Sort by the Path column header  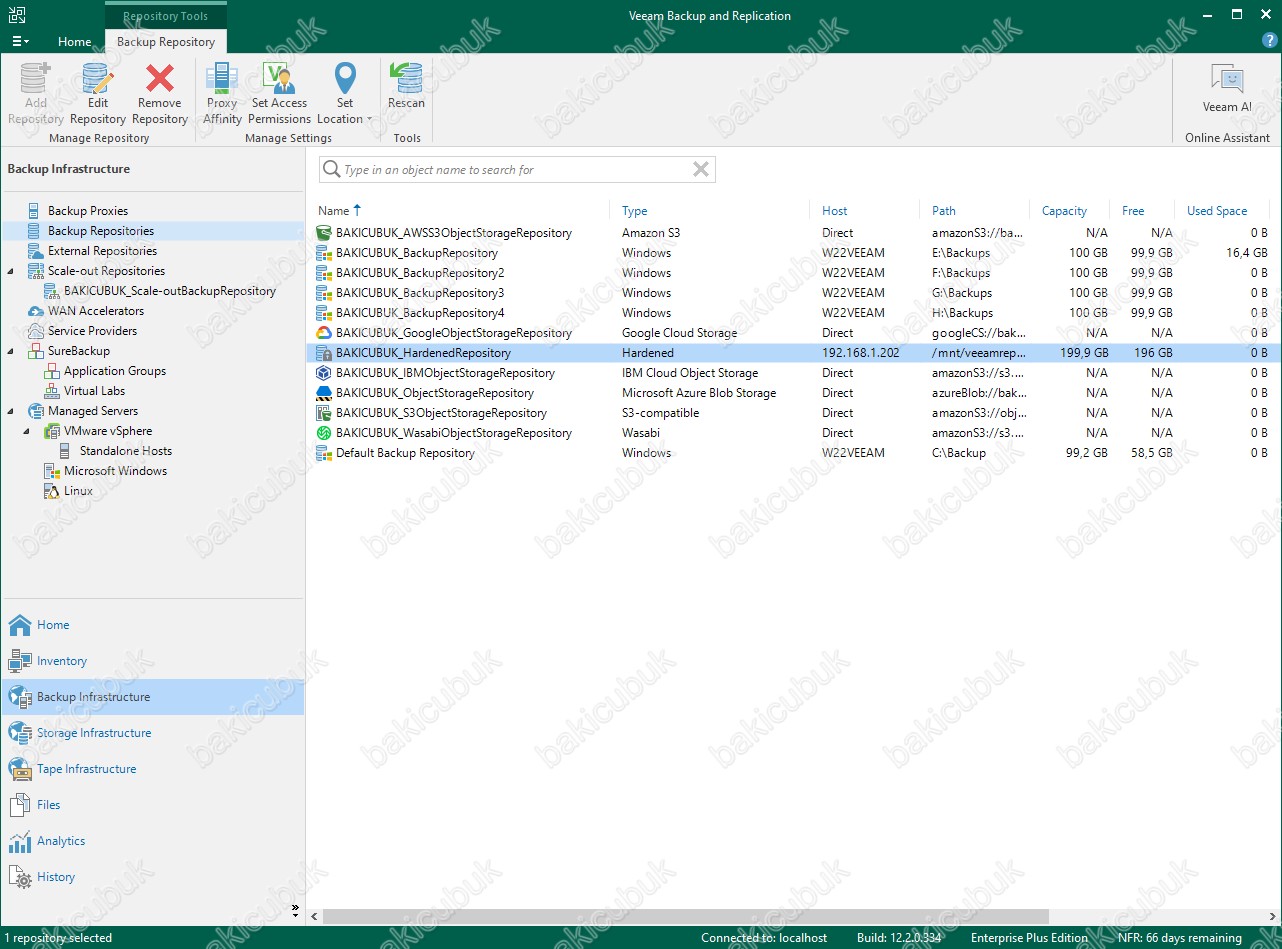pyautogui.click(x=944, y=211)
